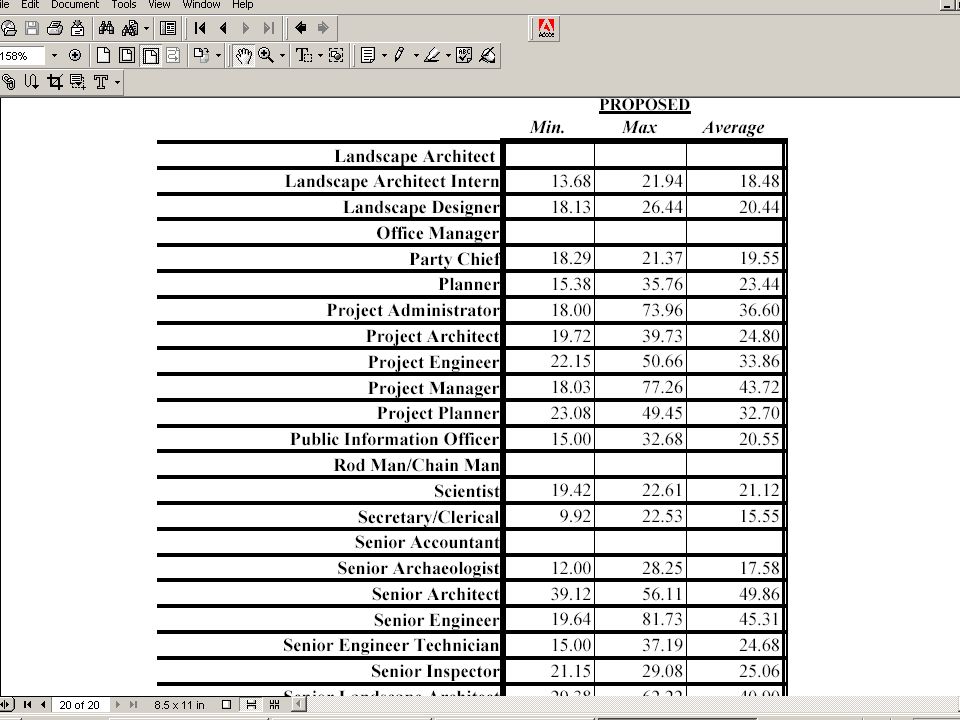Select the Text Select tool
The height and width of the screenshot is (720, 960).
pos(304,56)
